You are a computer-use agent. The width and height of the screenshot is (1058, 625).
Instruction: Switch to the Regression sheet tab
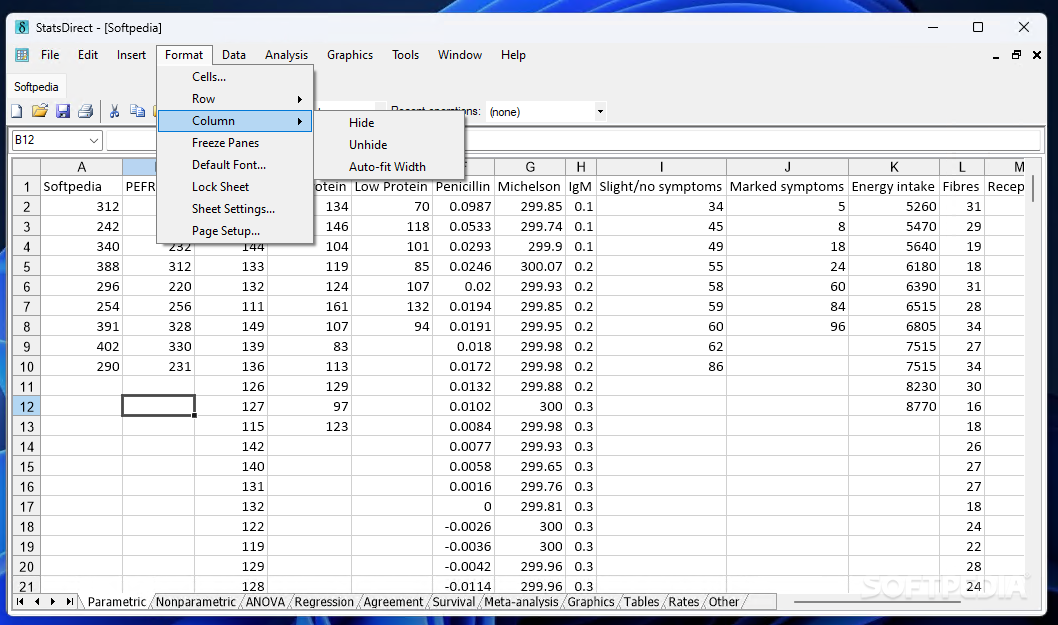coord(324,602)
